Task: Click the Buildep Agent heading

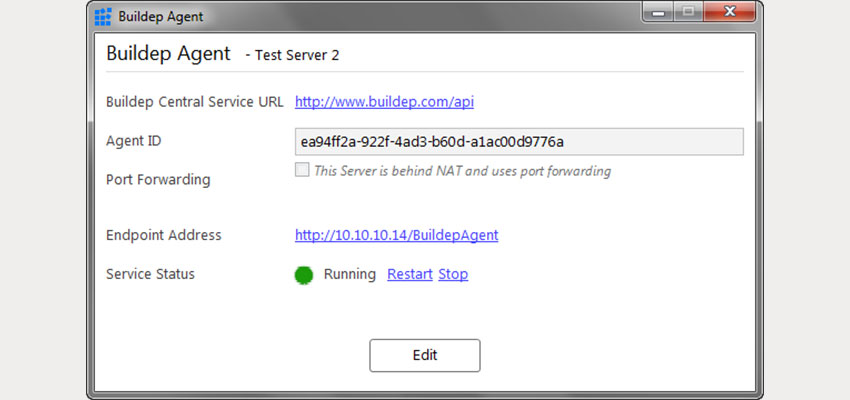Action: click(169, 54)
